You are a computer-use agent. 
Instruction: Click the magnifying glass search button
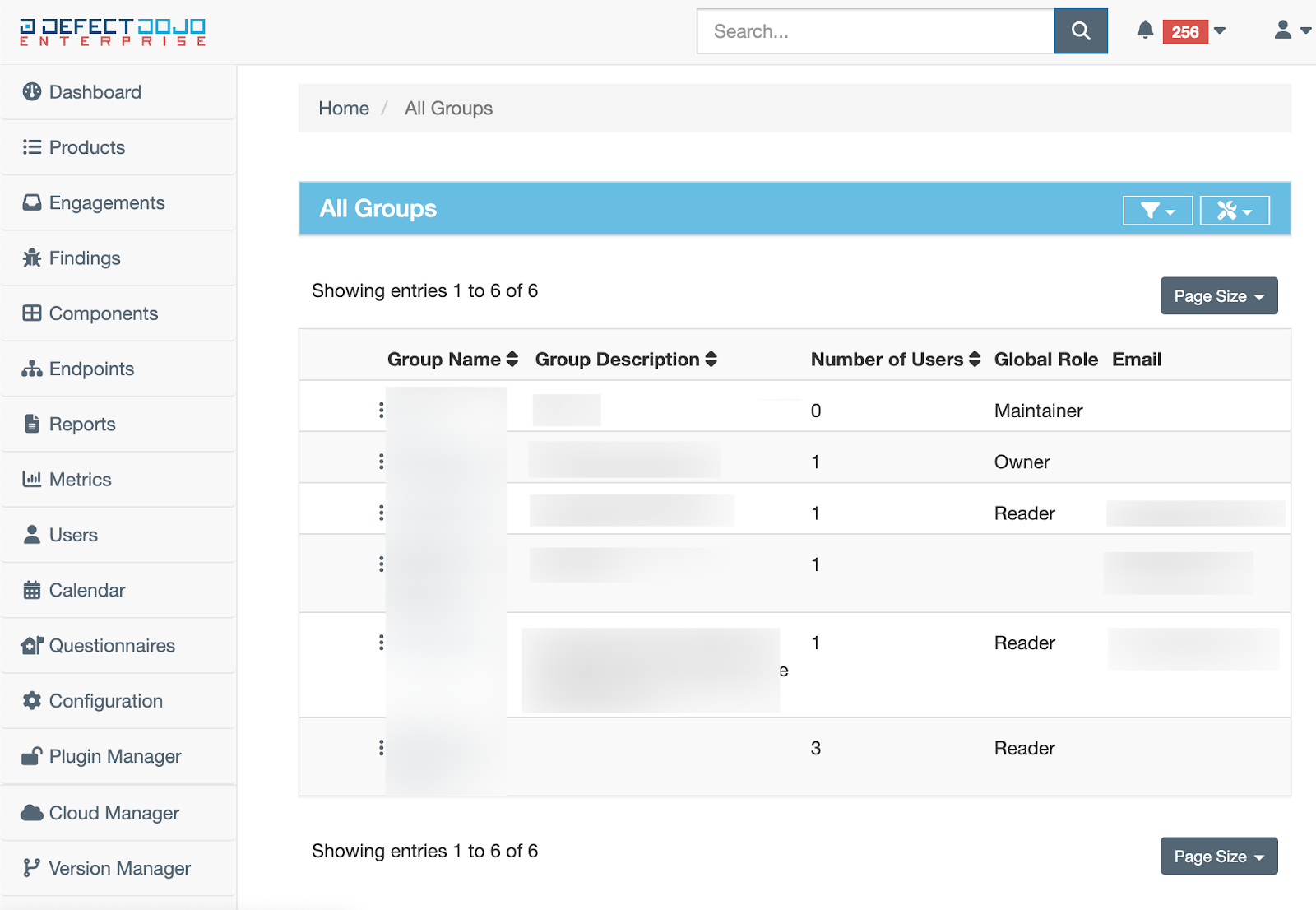coord(1080,31)
